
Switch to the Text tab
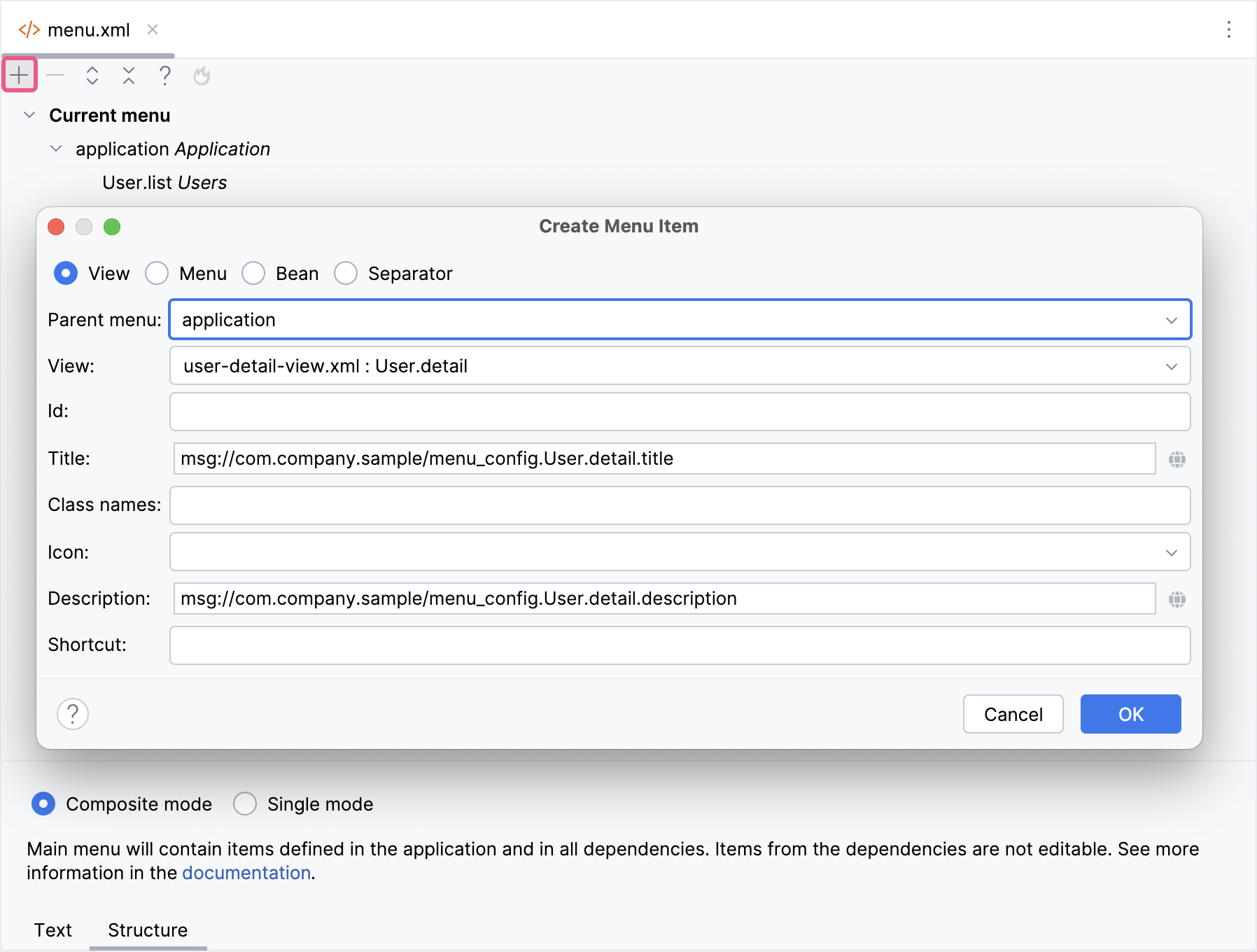(x=53, y=930)
